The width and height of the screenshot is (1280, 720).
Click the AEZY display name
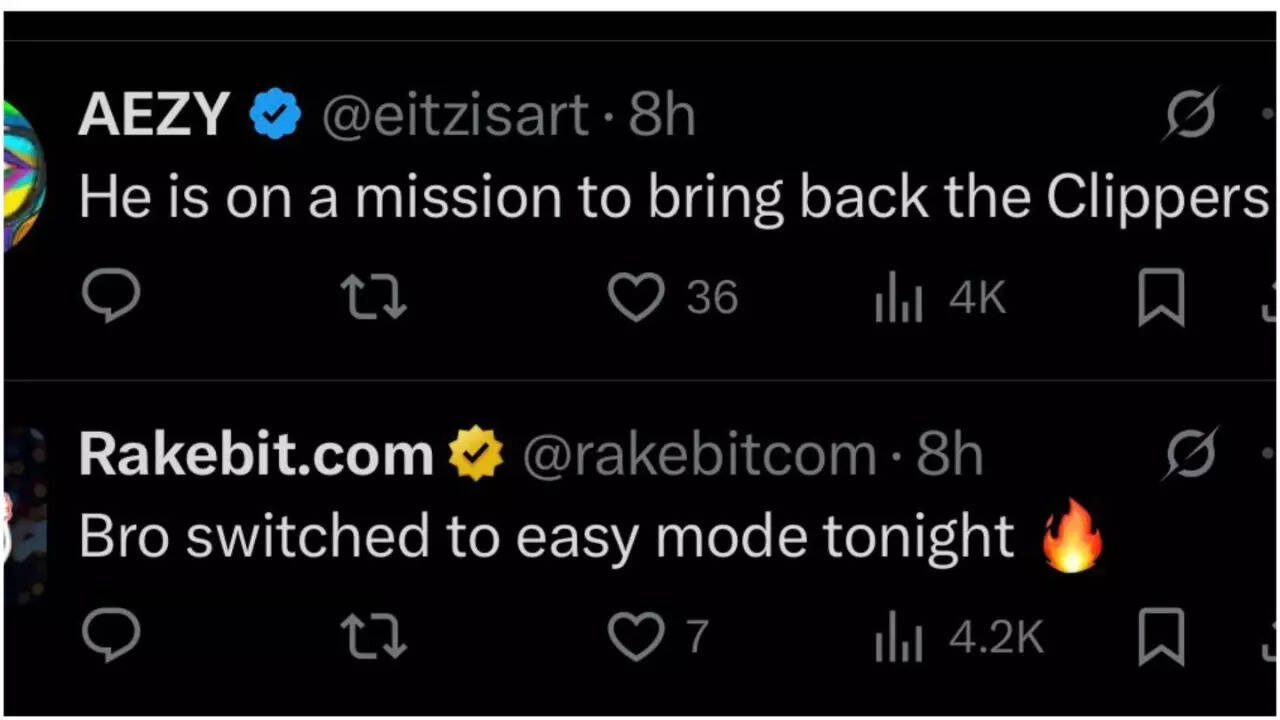(x=154, y=115)
